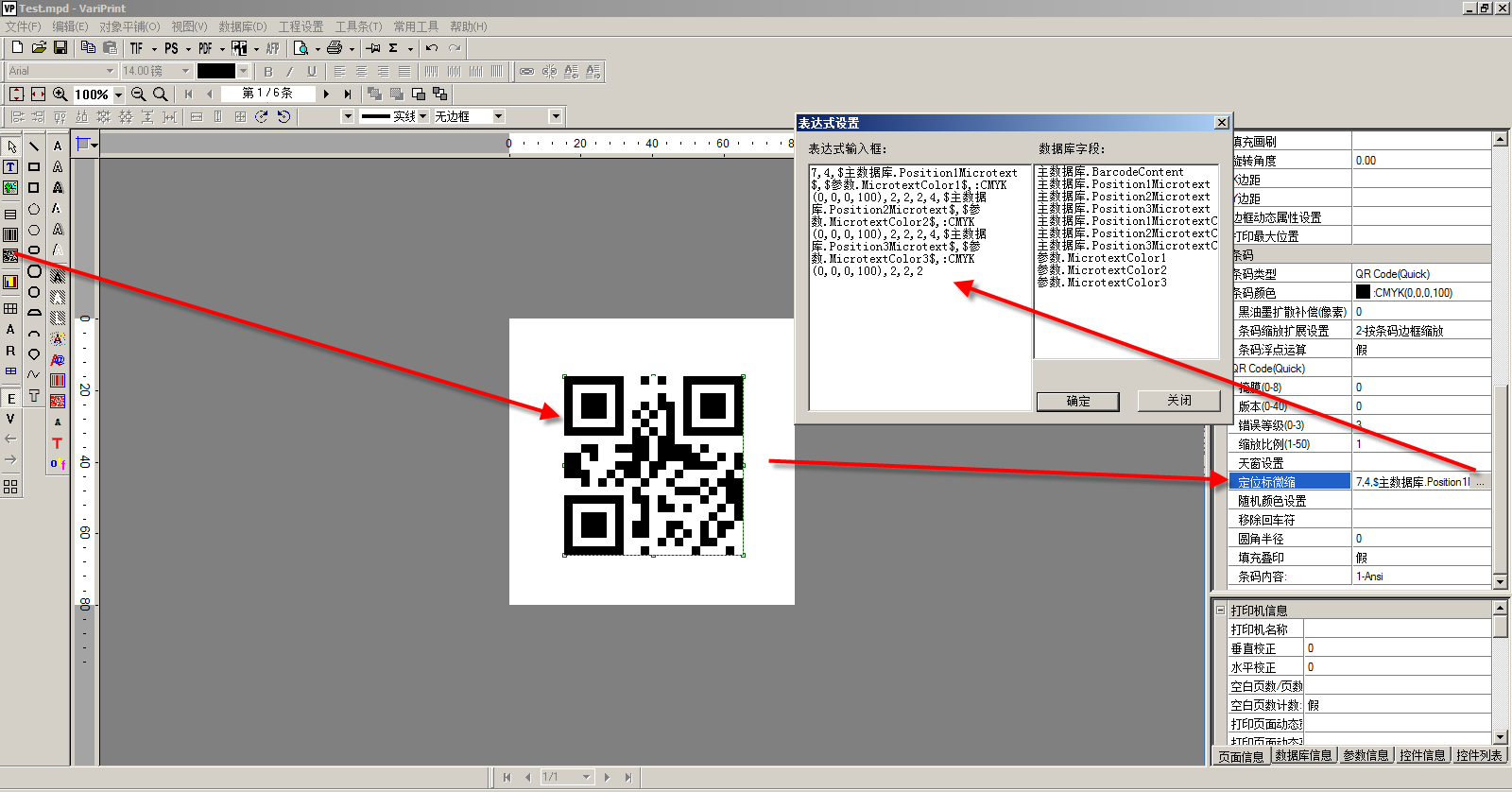
Task: Switch to the 参数信息 tab
Action: coord(1366,755)
